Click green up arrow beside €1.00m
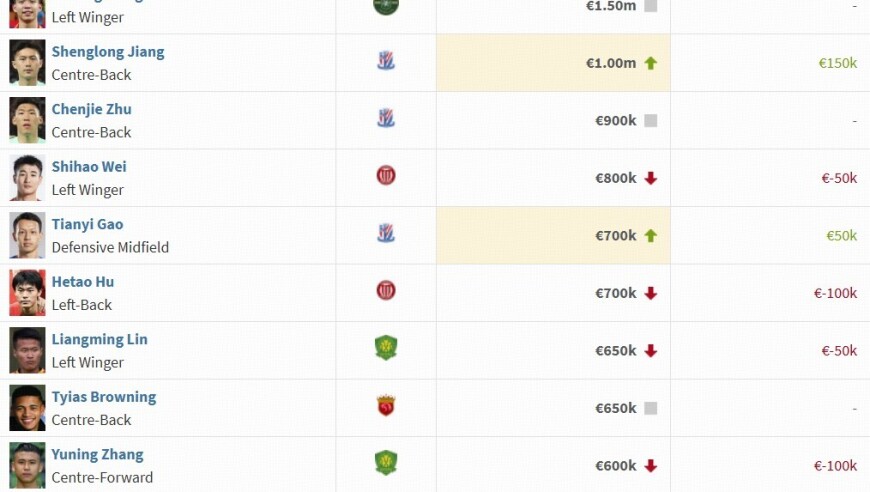This screenshot has width=870, height=492. point(651,63)
